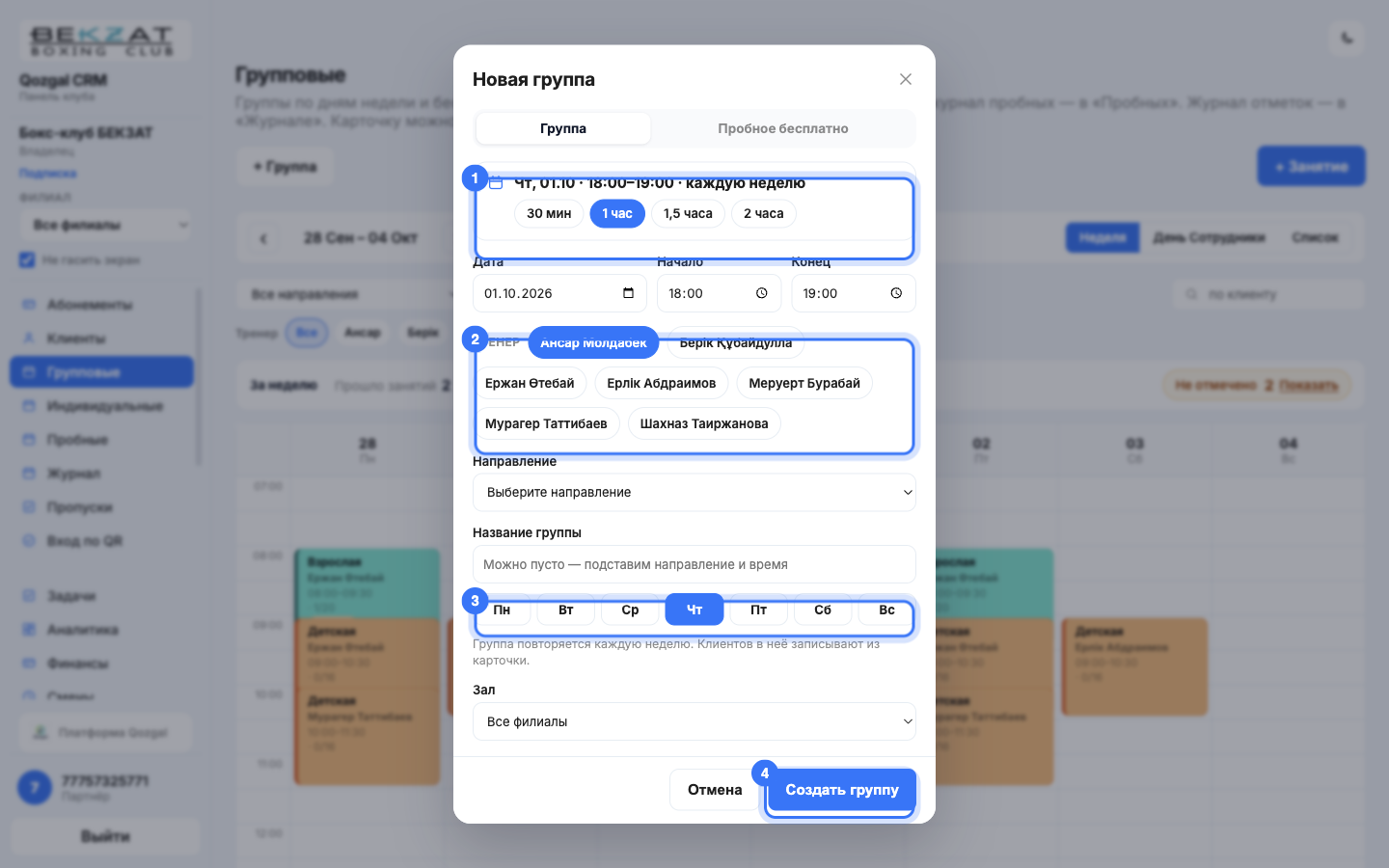Click the Клиенты icon in the sidebar
Screen dimensions: 1389x868
[28, 339]
